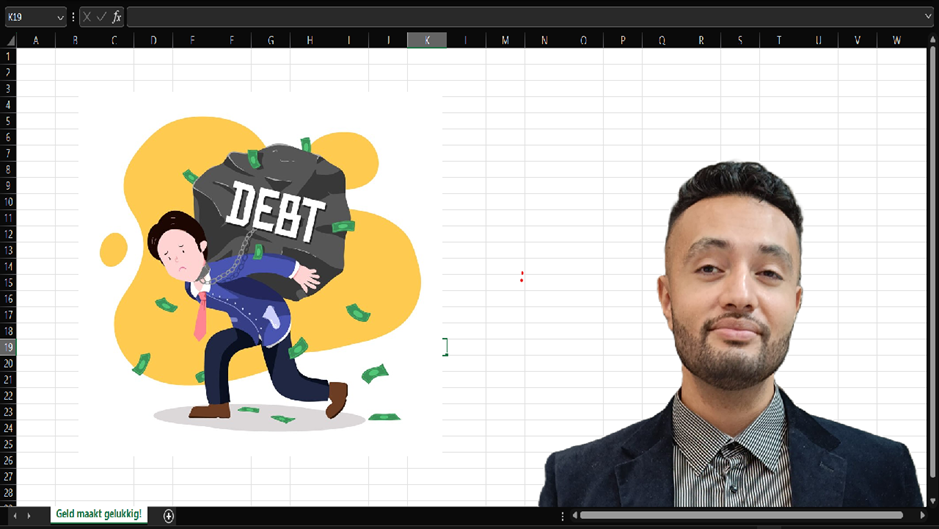This screenshot has height=529, width=939.
Task: Click the horizontal scrollbar right arrow
Action: [923, 516]
